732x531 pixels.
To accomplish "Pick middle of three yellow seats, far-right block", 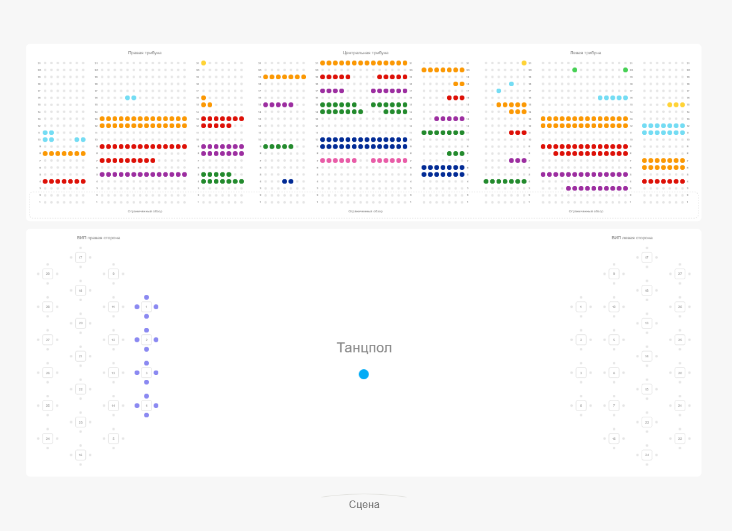I will (x=677, y=105).
